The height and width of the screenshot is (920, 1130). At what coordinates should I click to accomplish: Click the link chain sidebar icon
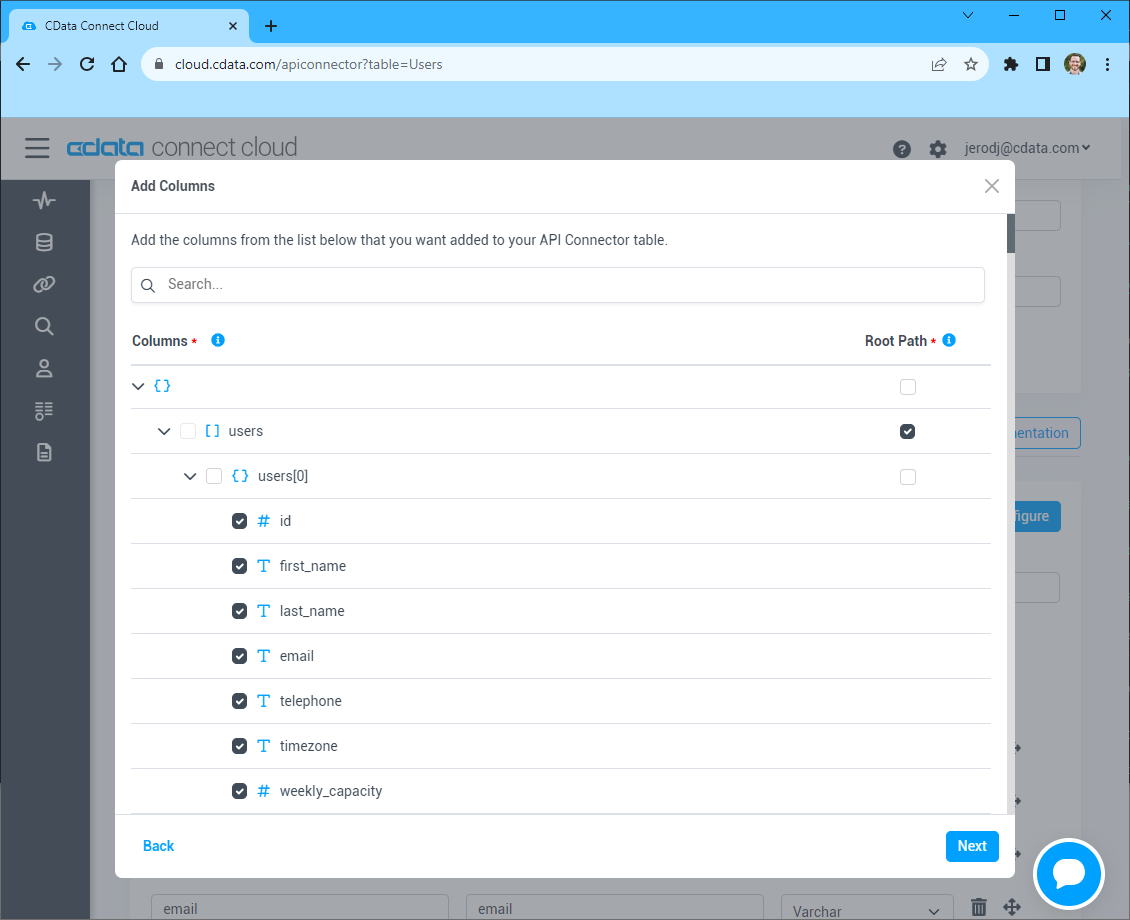point(44,285)
